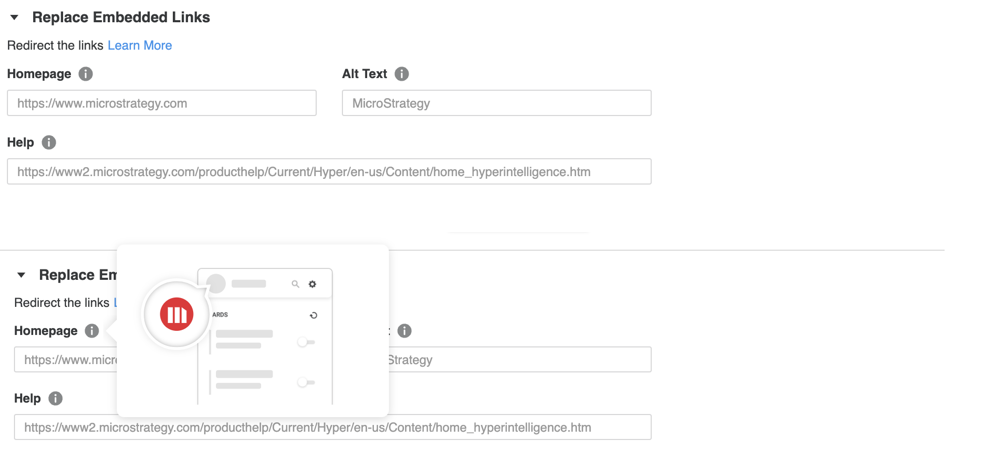Open the Learn More link
Image resolution: width=989 pixels, height=455 pixels.
[x=140, y=46]
